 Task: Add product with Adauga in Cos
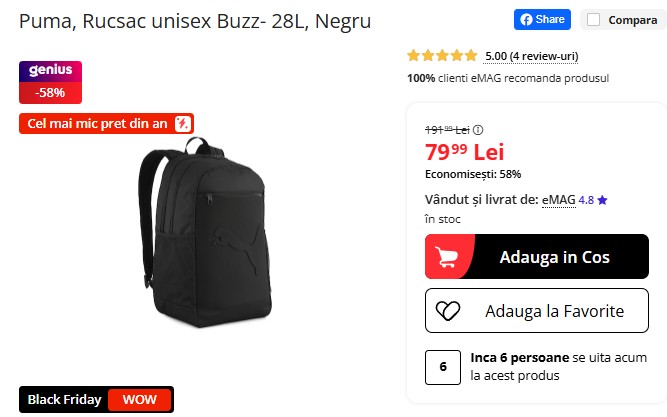(x=537, y=257)
